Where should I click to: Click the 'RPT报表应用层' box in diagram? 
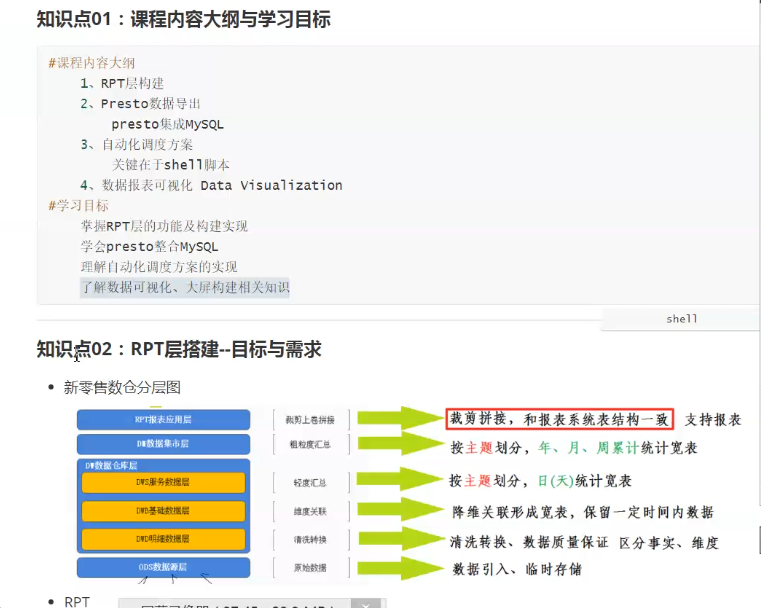coord(164,420)
